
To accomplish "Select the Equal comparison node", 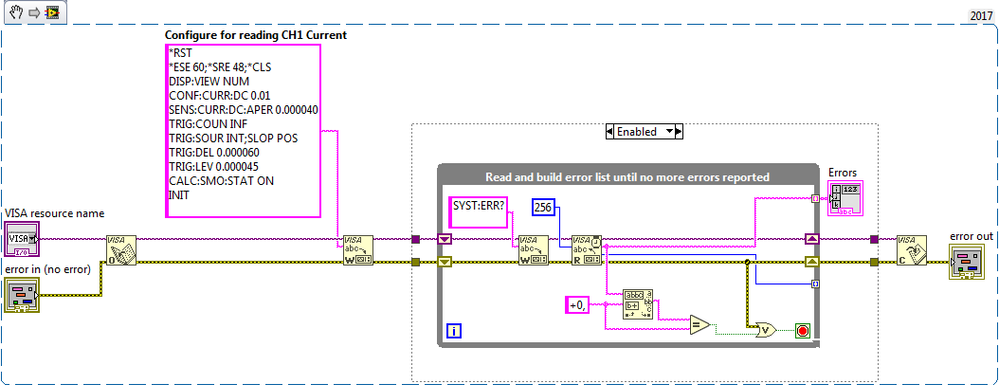I will [x=700, y=325].
